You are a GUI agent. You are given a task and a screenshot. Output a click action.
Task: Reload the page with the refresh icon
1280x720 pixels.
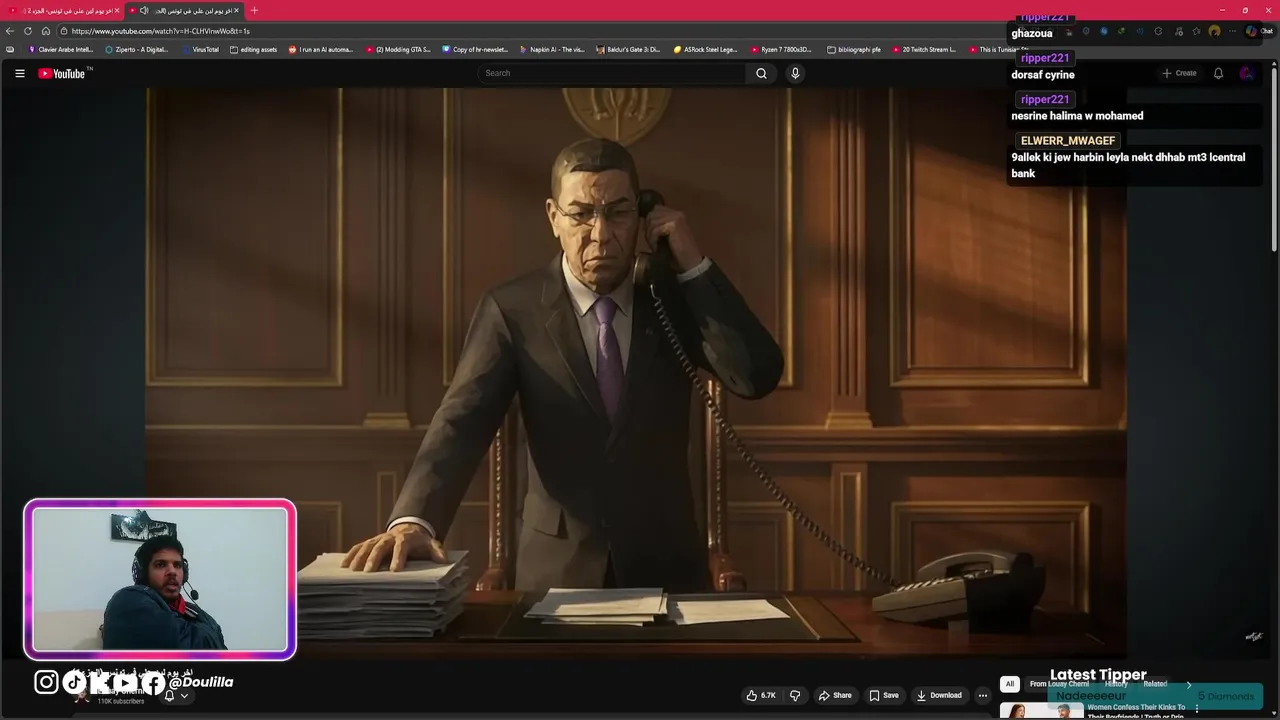pos(28,31)
